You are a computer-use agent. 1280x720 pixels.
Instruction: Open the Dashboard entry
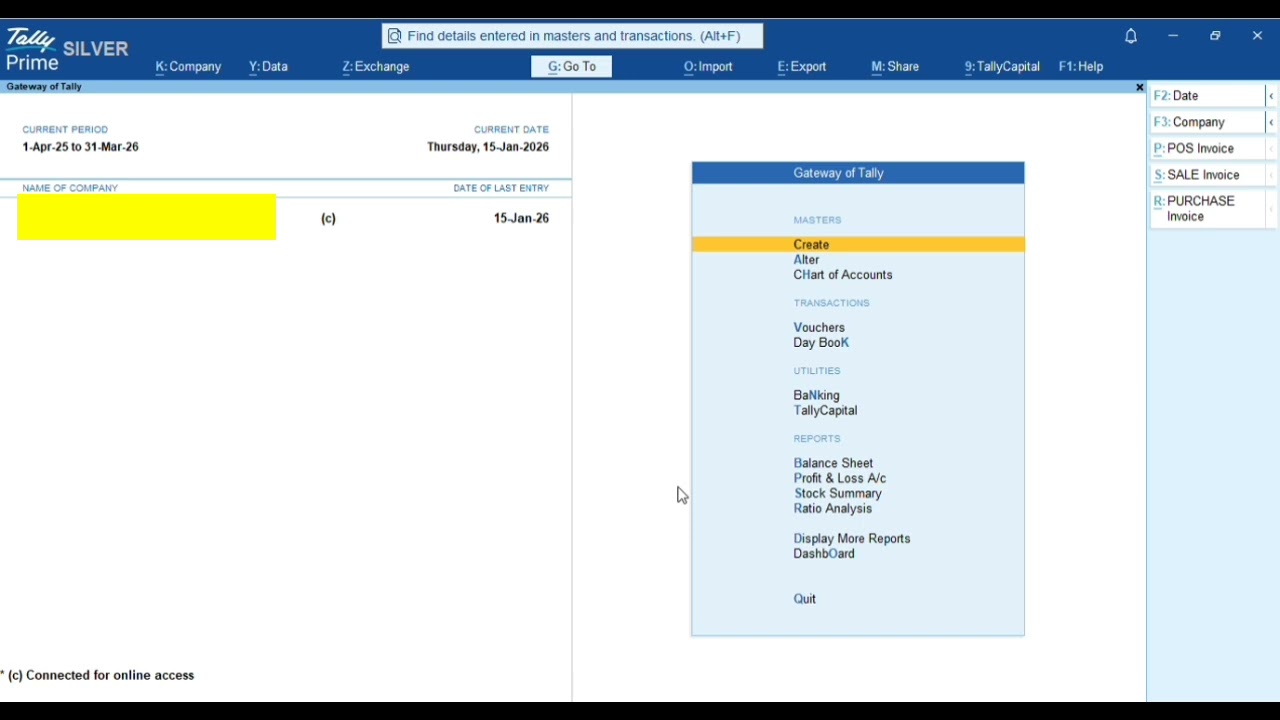coord(824,554)
